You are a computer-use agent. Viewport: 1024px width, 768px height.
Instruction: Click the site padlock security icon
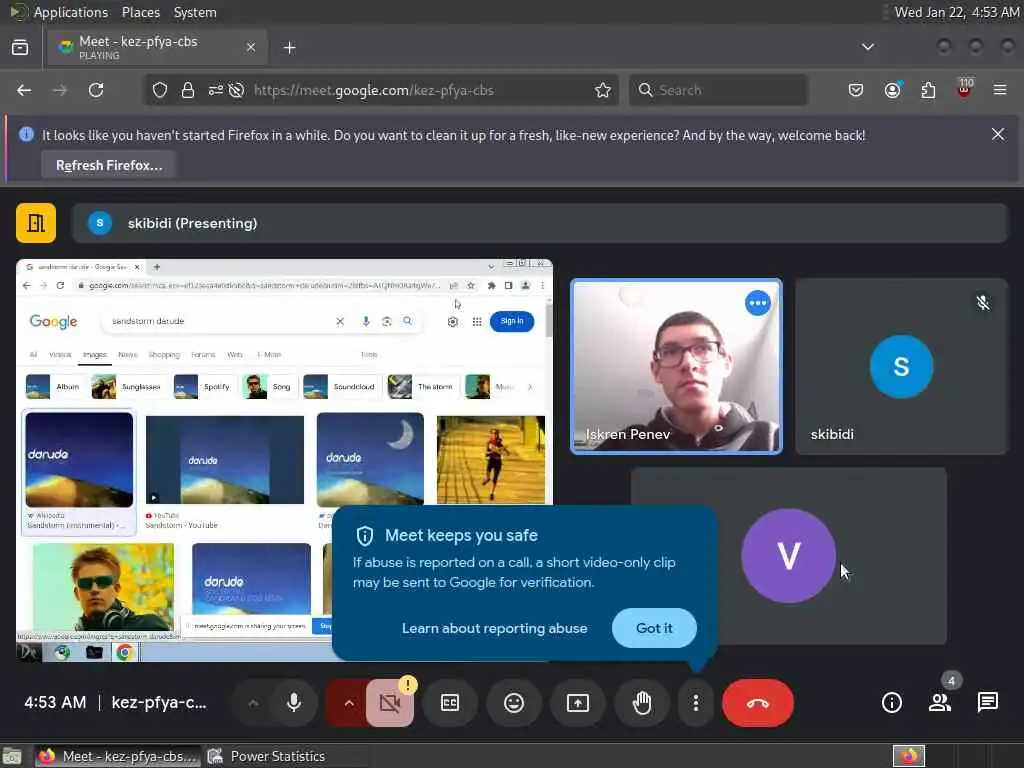[x=188, y=90]
